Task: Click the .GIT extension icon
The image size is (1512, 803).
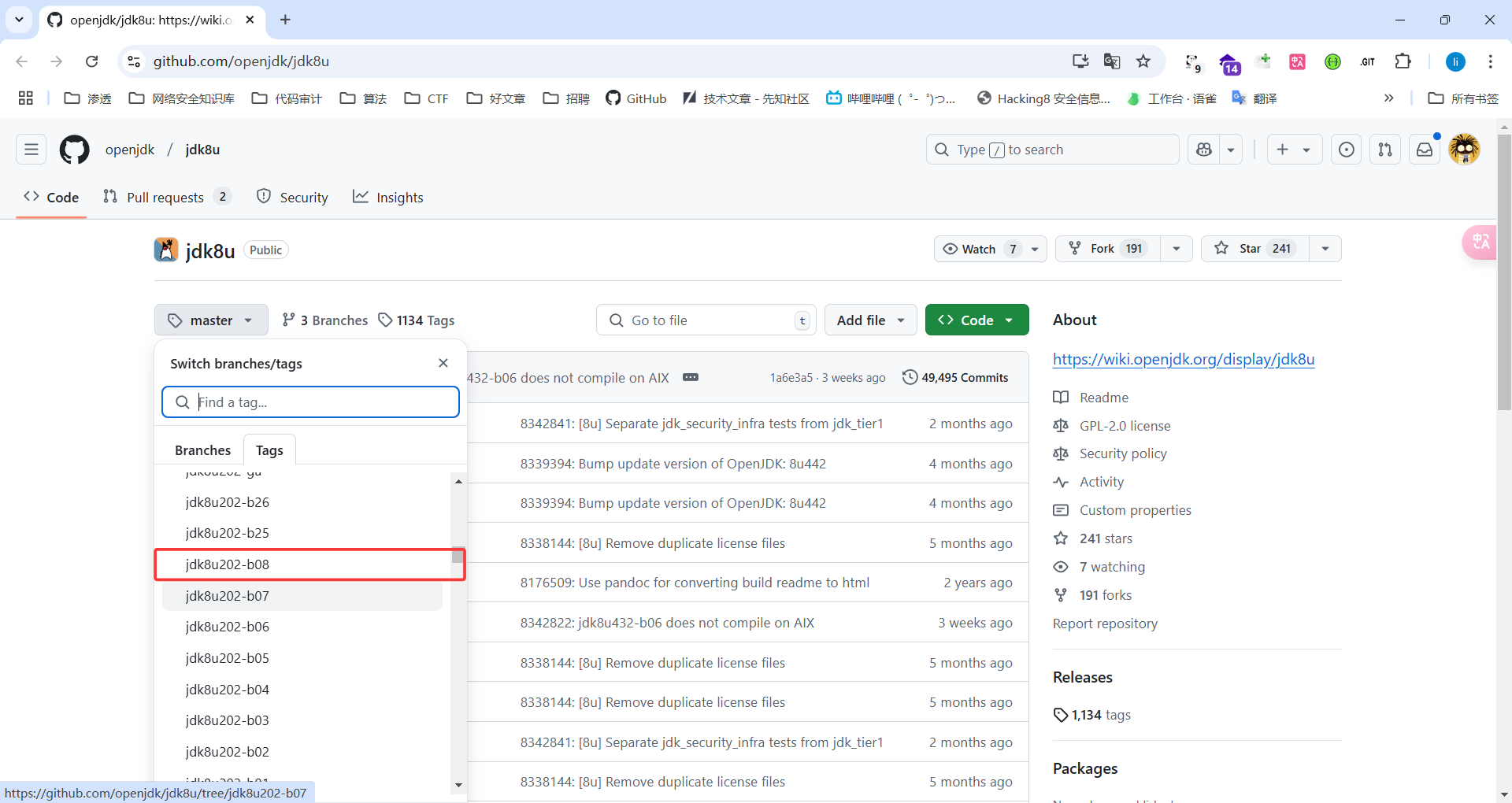Action: pos(1368,61)
